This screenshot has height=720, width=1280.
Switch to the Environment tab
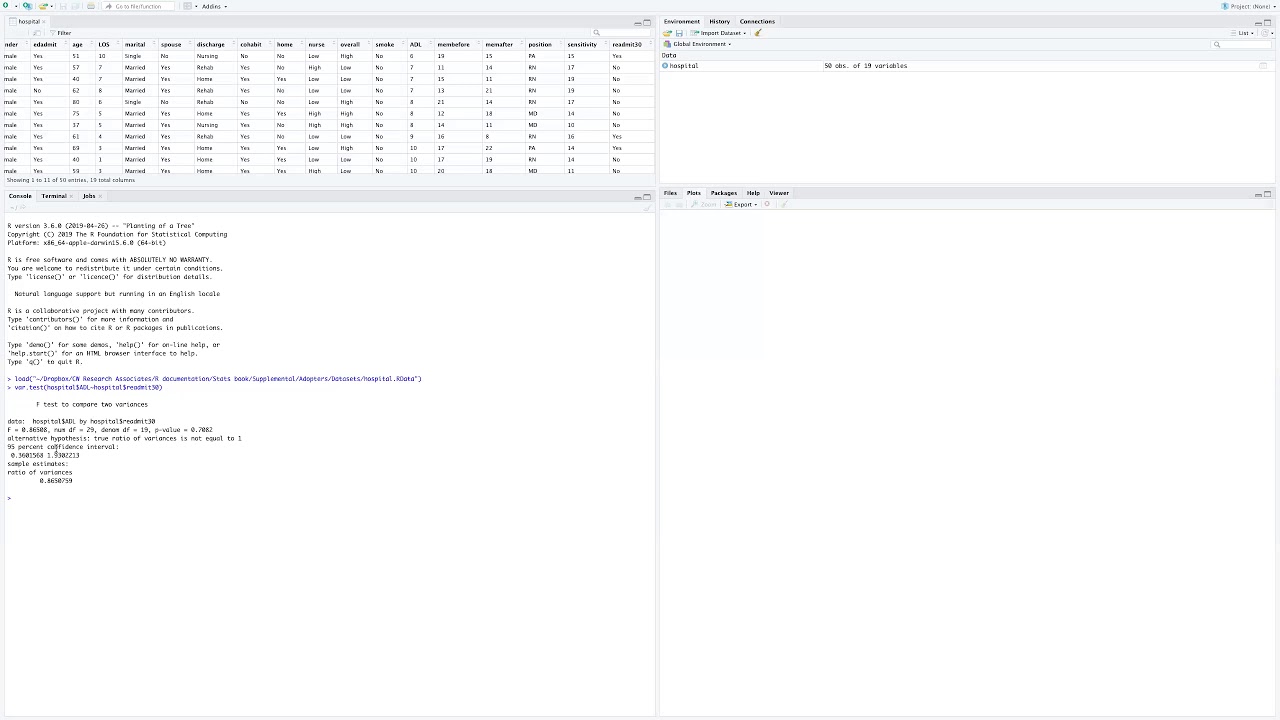682,21
